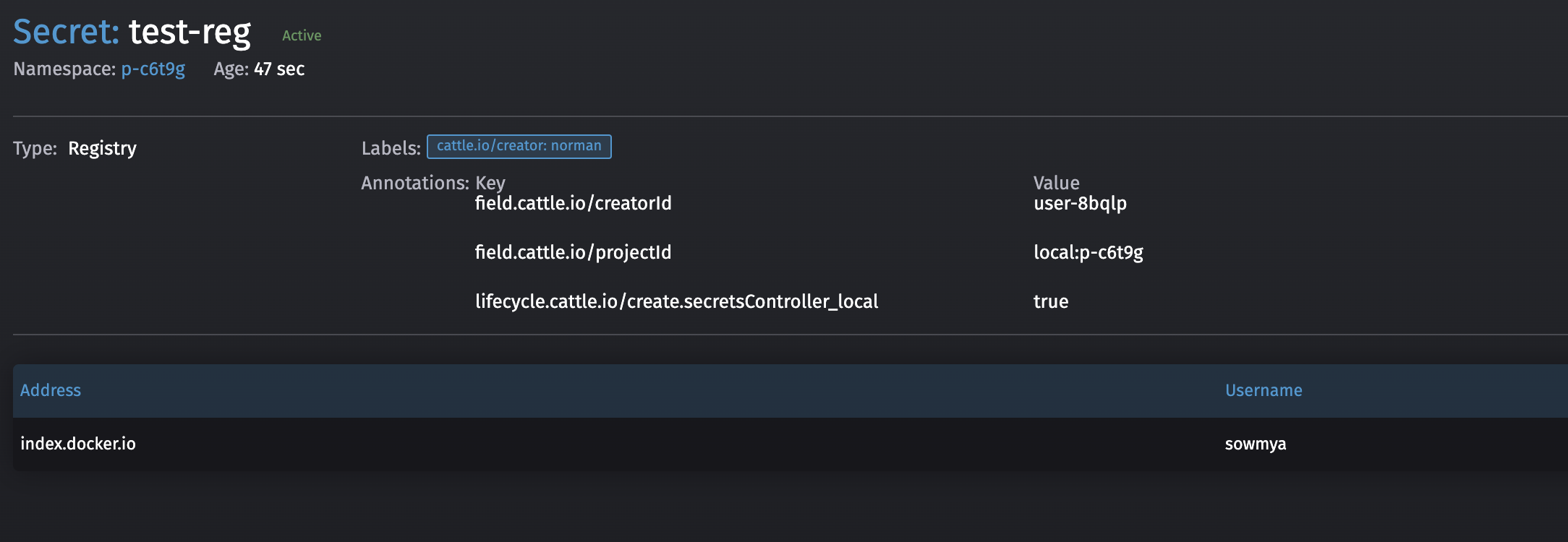
Task: Click the Registry type value
Action: point(102,148)
